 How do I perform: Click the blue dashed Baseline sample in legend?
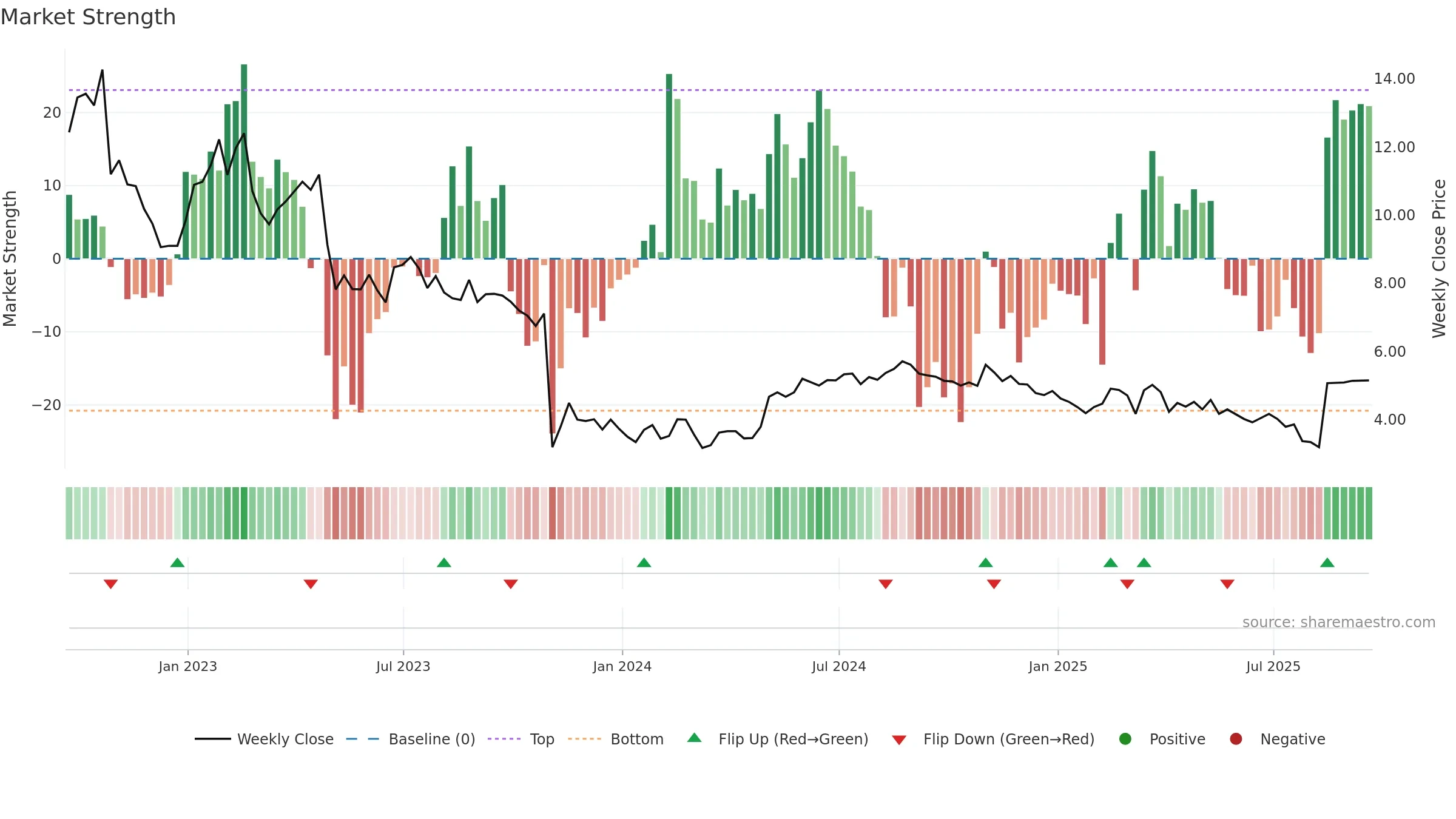(x=362, y=739)
